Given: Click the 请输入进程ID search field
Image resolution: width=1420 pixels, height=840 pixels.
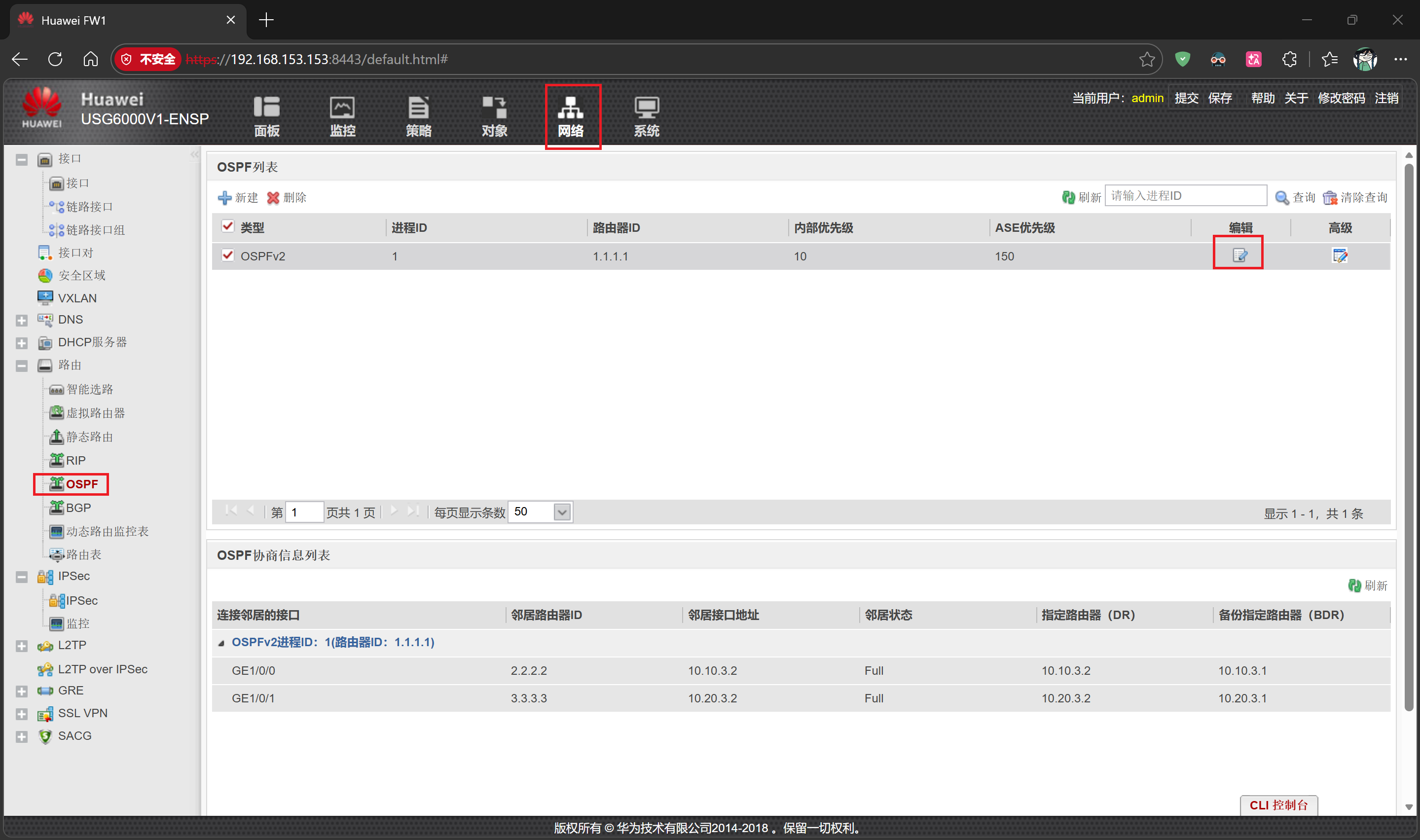Looking at the screenshot, I should [1185, 196].
